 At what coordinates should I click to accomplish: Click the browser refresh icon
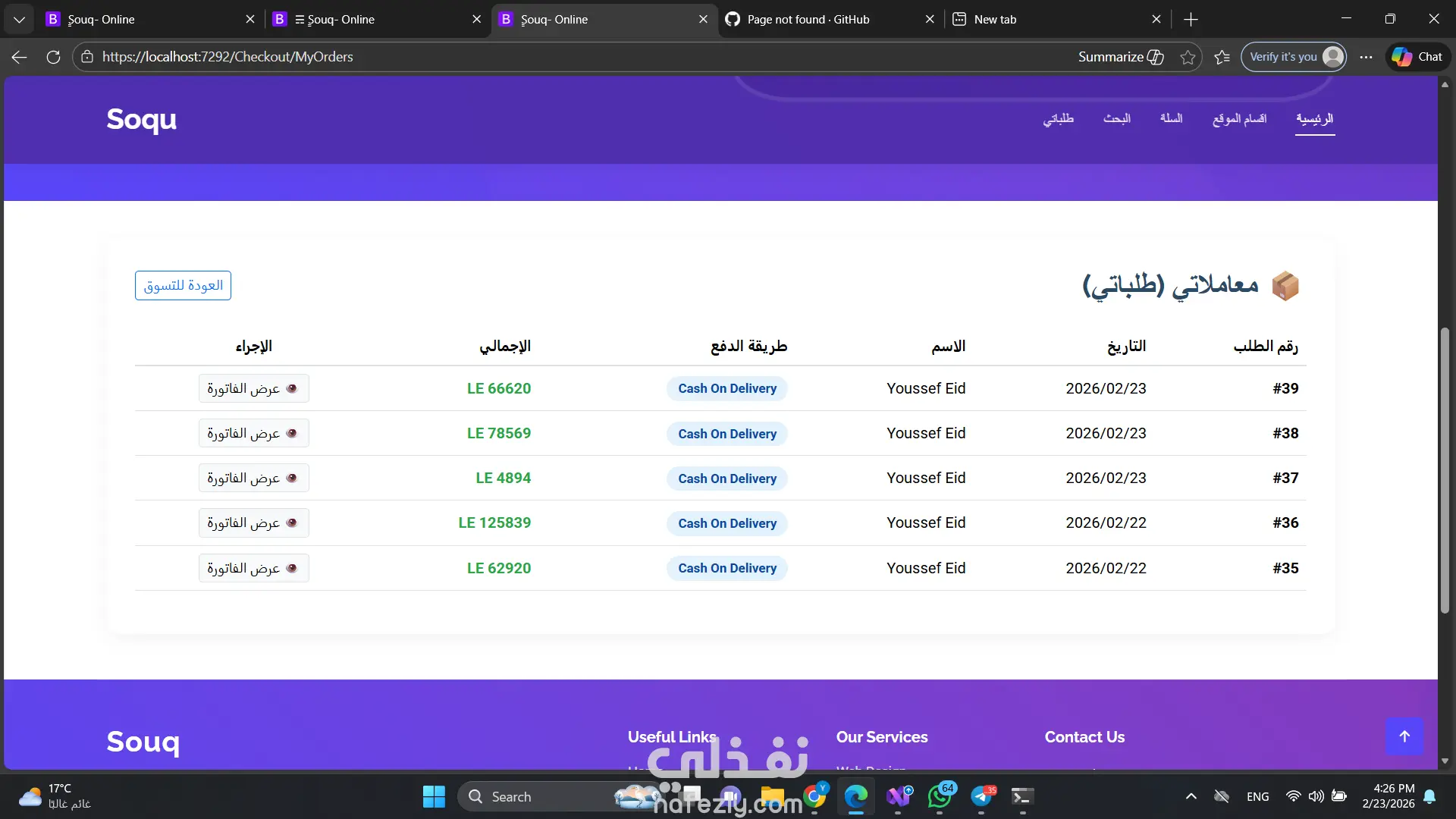click(53, 57)
